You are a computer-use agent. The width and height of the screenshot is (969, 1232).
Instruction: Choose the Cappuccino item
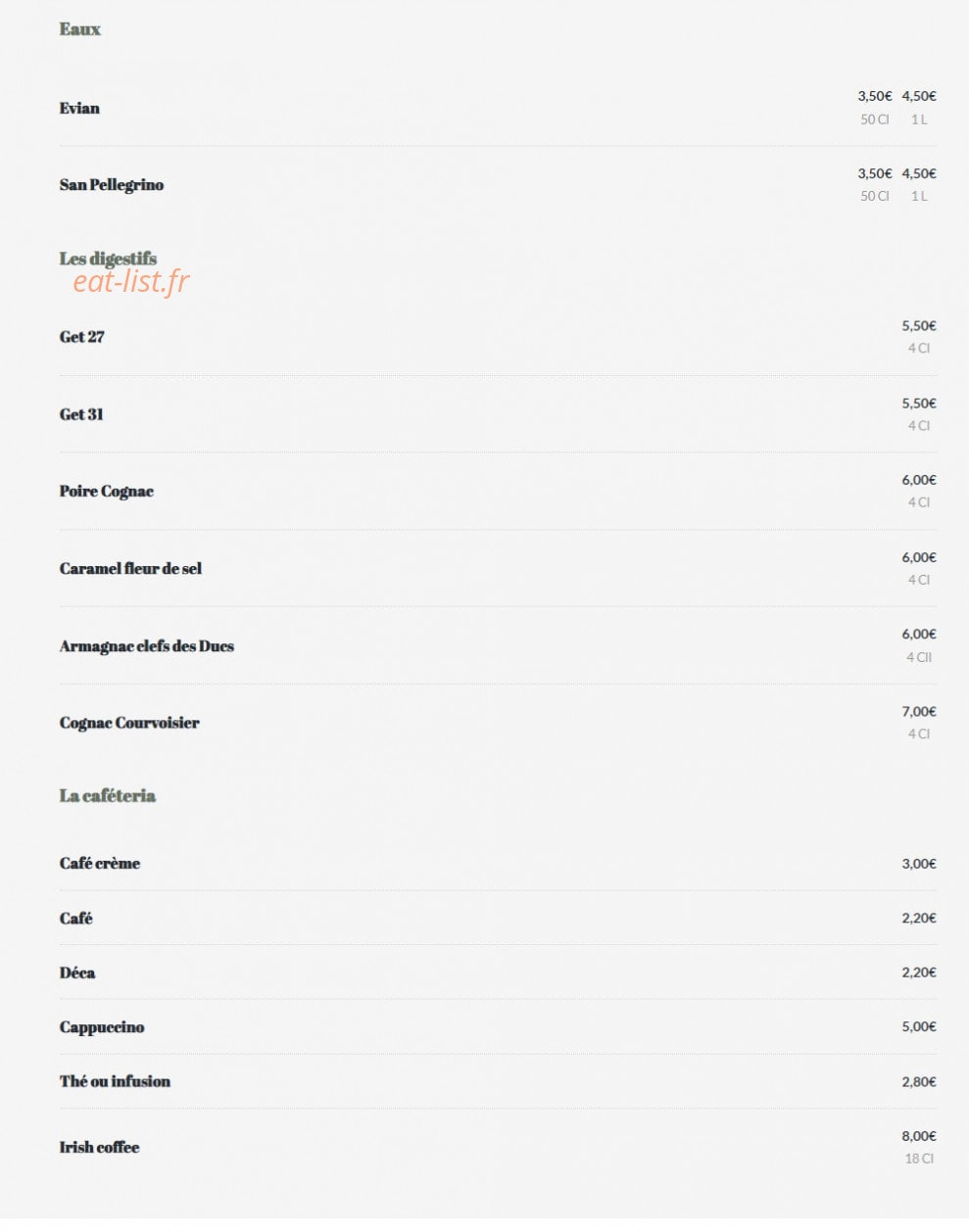(102, 1027)
